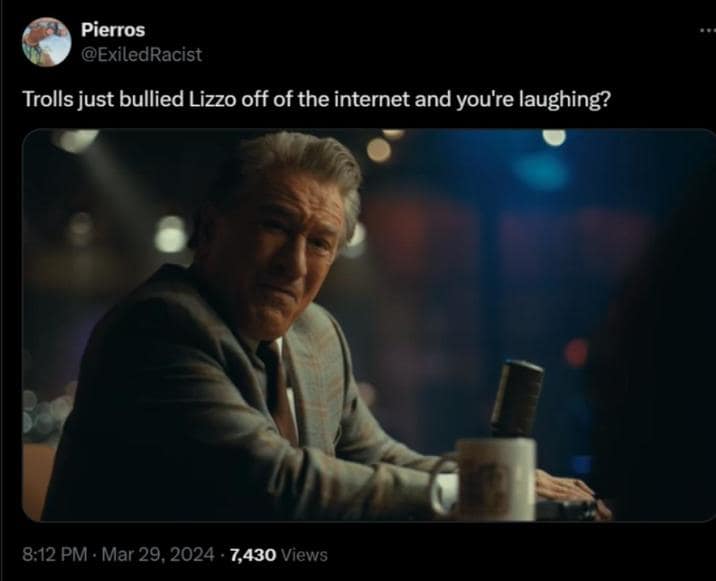Viewport: 716px width, 581px height.
Task: Click the desk microphone in the photo
Action: click(x=517, y=398)
